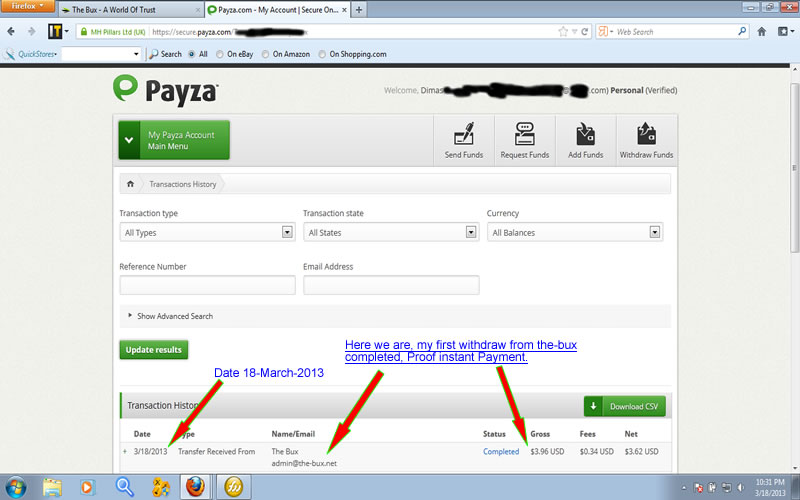Click the Transfer Received From type text
This screenshot has width=800, height=500.
pyautogui.click(x=216, y=452)
